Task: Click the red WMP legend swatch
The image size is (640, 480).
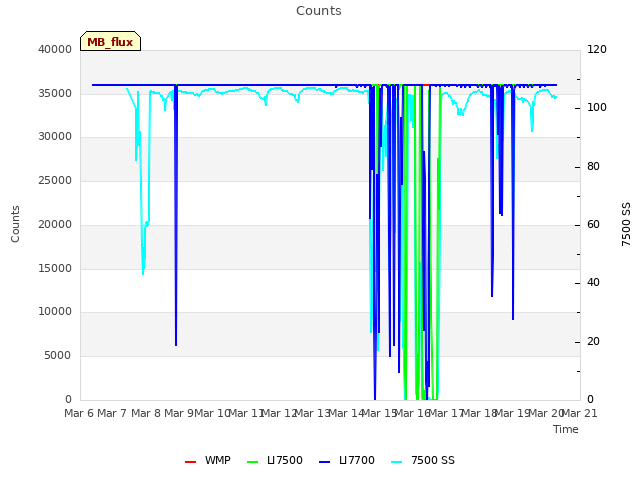Action: 190,462
